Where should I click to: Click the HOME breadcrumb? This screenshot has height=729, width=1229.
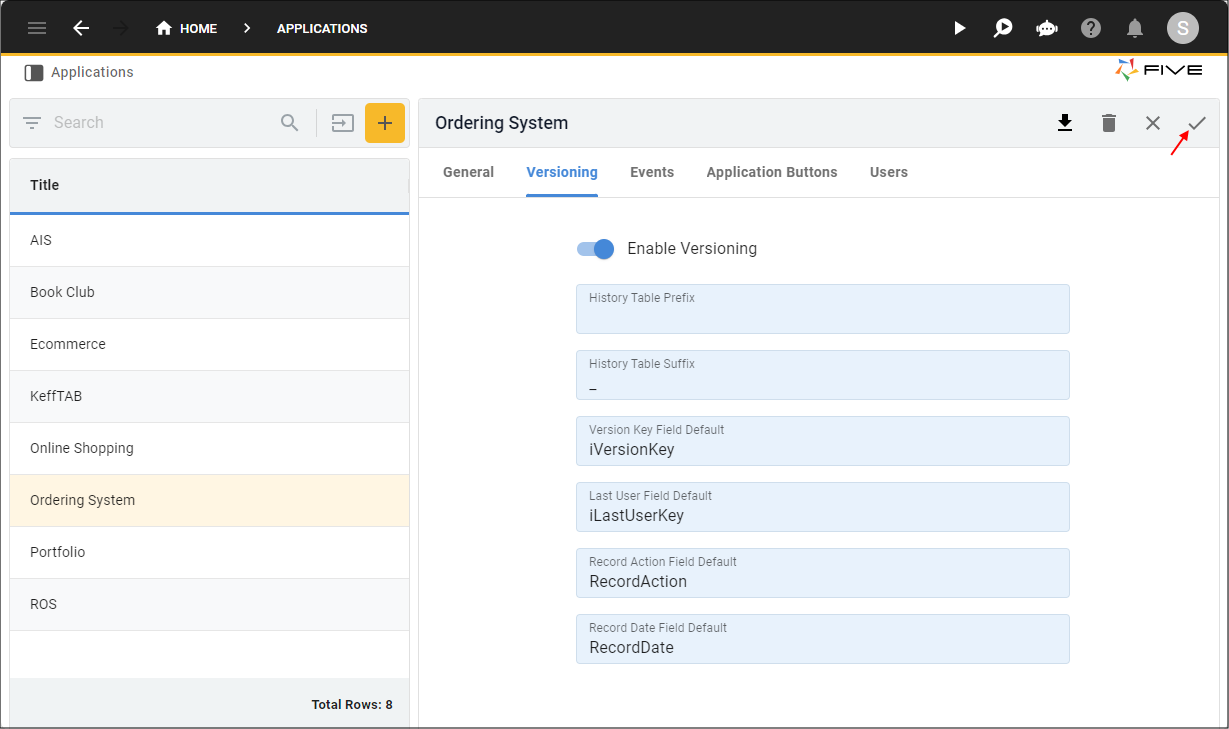(187, 28)
